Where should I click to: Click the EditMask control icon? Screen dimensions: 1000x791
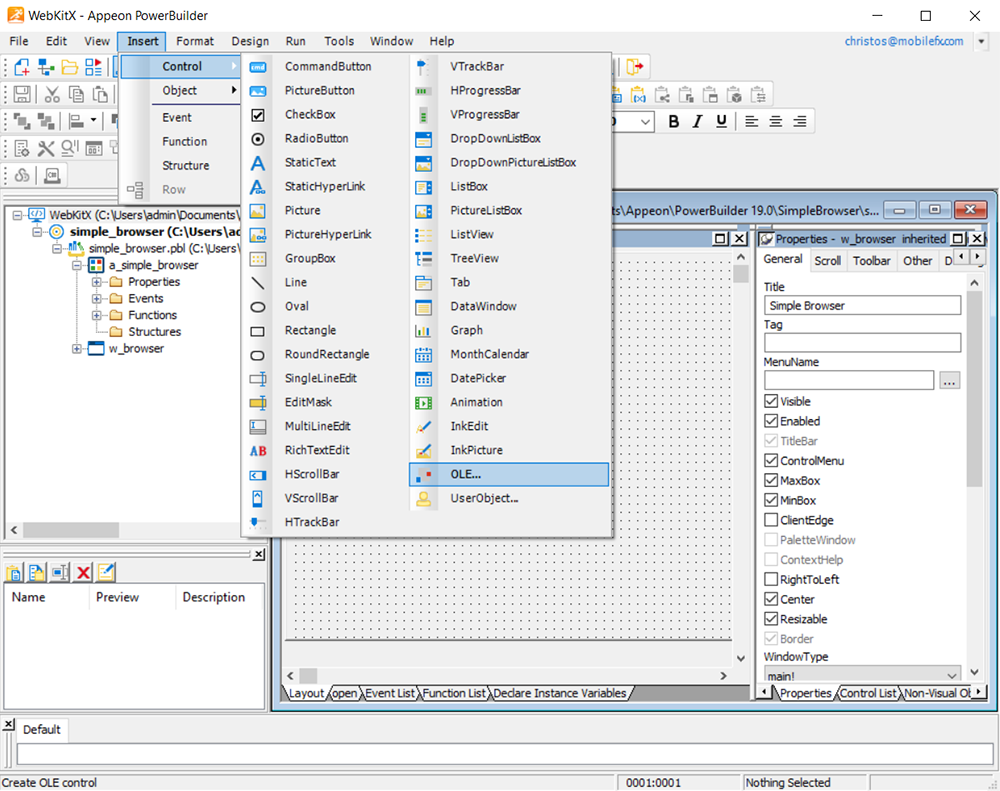pos(258,403)
